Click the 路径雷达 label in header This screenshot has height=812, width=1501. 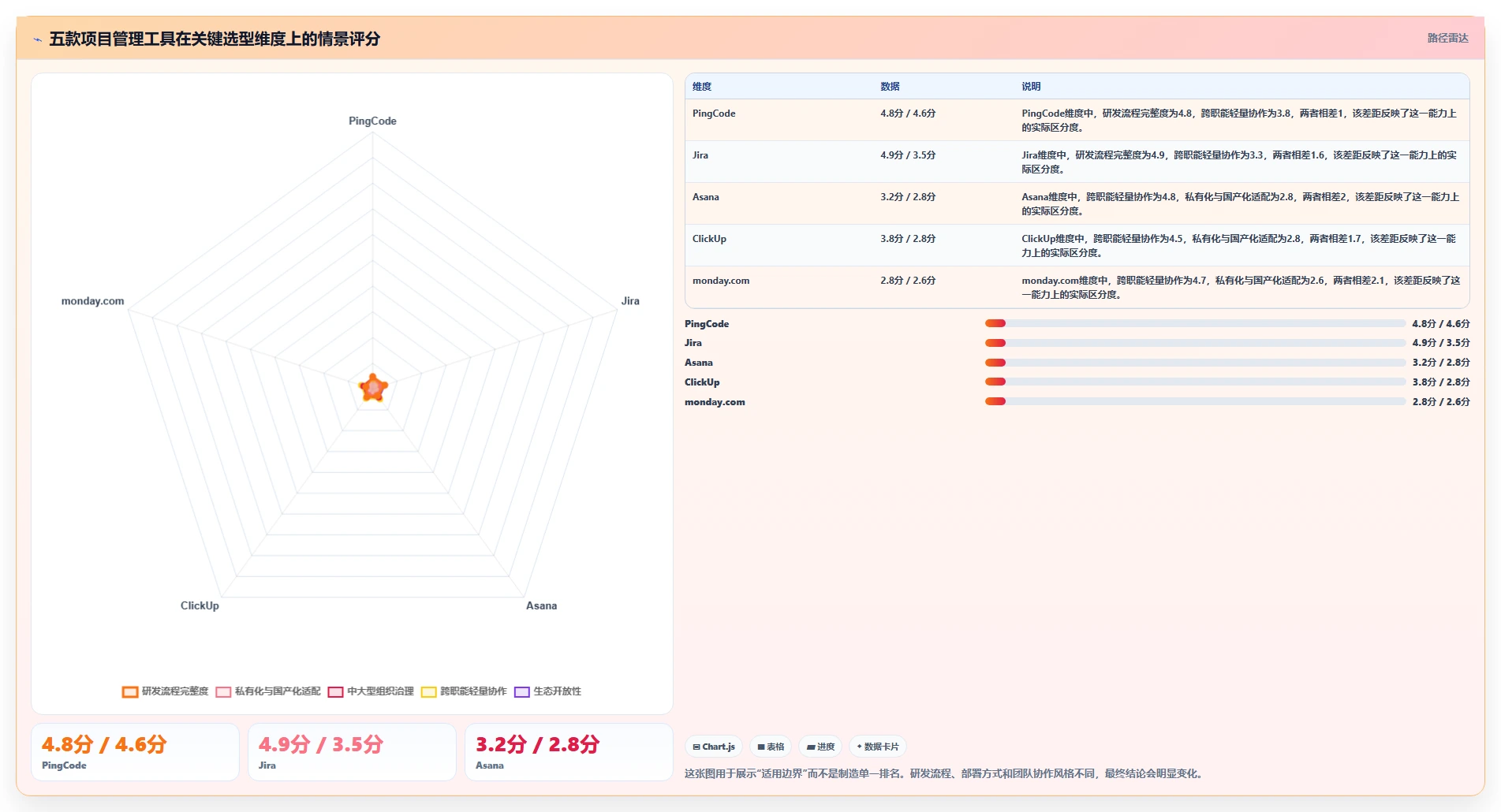[1447, 38]
